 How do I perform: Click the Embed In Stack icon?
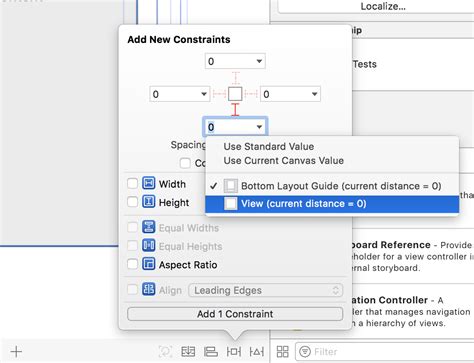pos(188,351)
